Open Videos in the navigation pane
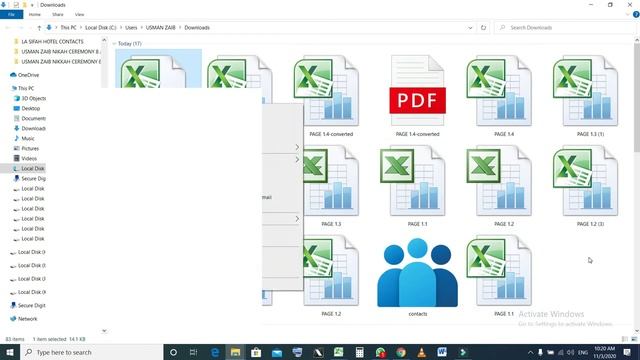Image resolution: width=640 pixels, height=360 pixels. click(25, 158)
